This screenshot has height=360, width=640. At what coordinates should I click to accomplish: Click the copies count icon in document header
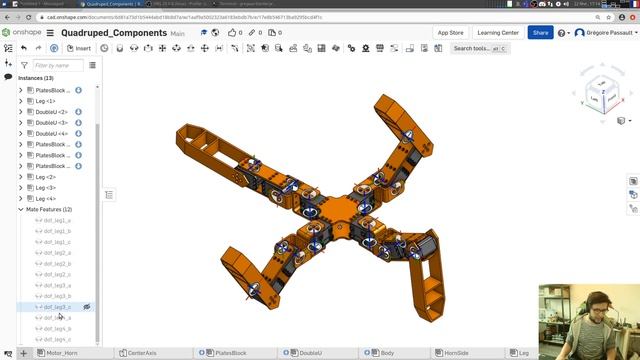[x=272, y=33]
